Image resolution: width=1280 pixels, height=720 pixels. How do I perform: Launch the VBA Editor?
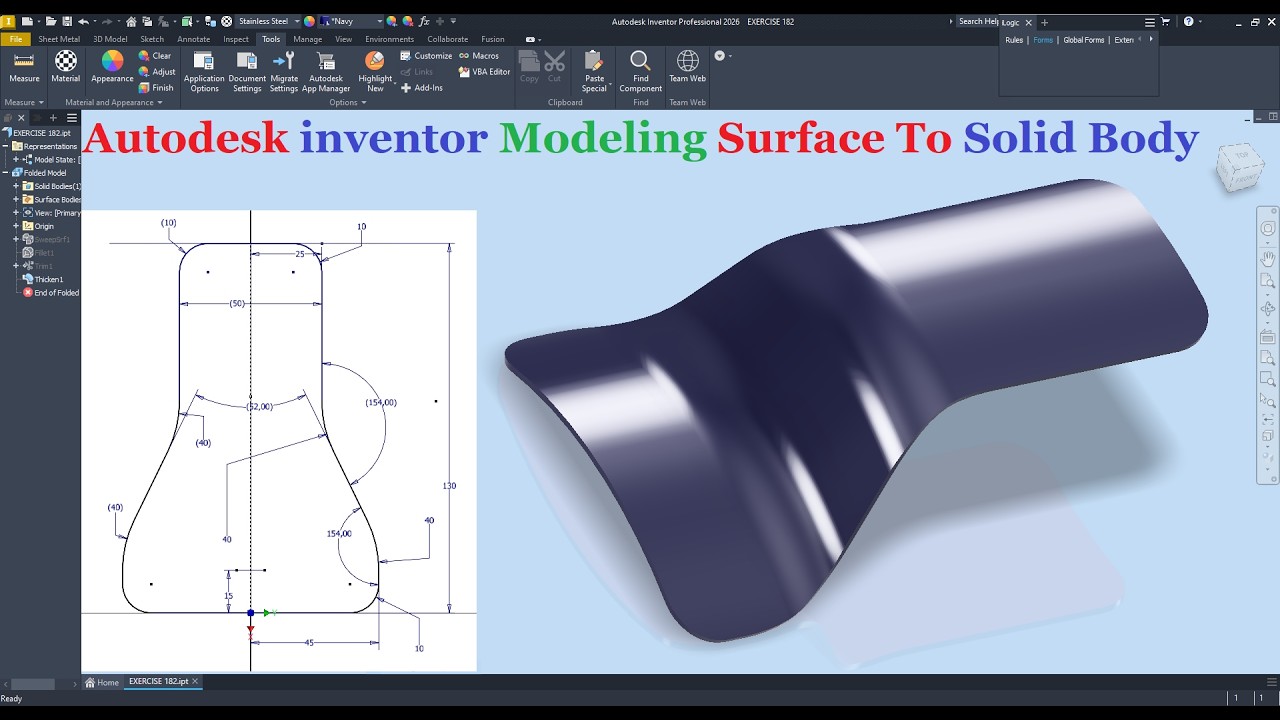(485, 72)
